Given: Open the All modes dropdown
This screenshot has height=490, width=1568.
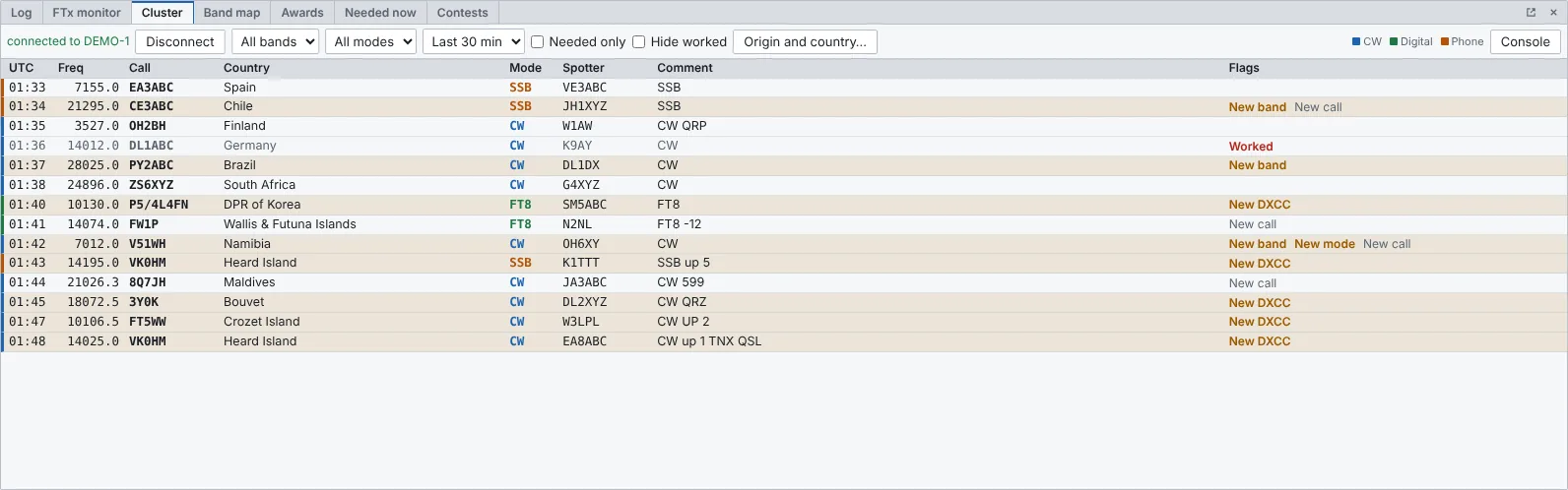Looking at the screenshot, I should (x=370, y=41).
